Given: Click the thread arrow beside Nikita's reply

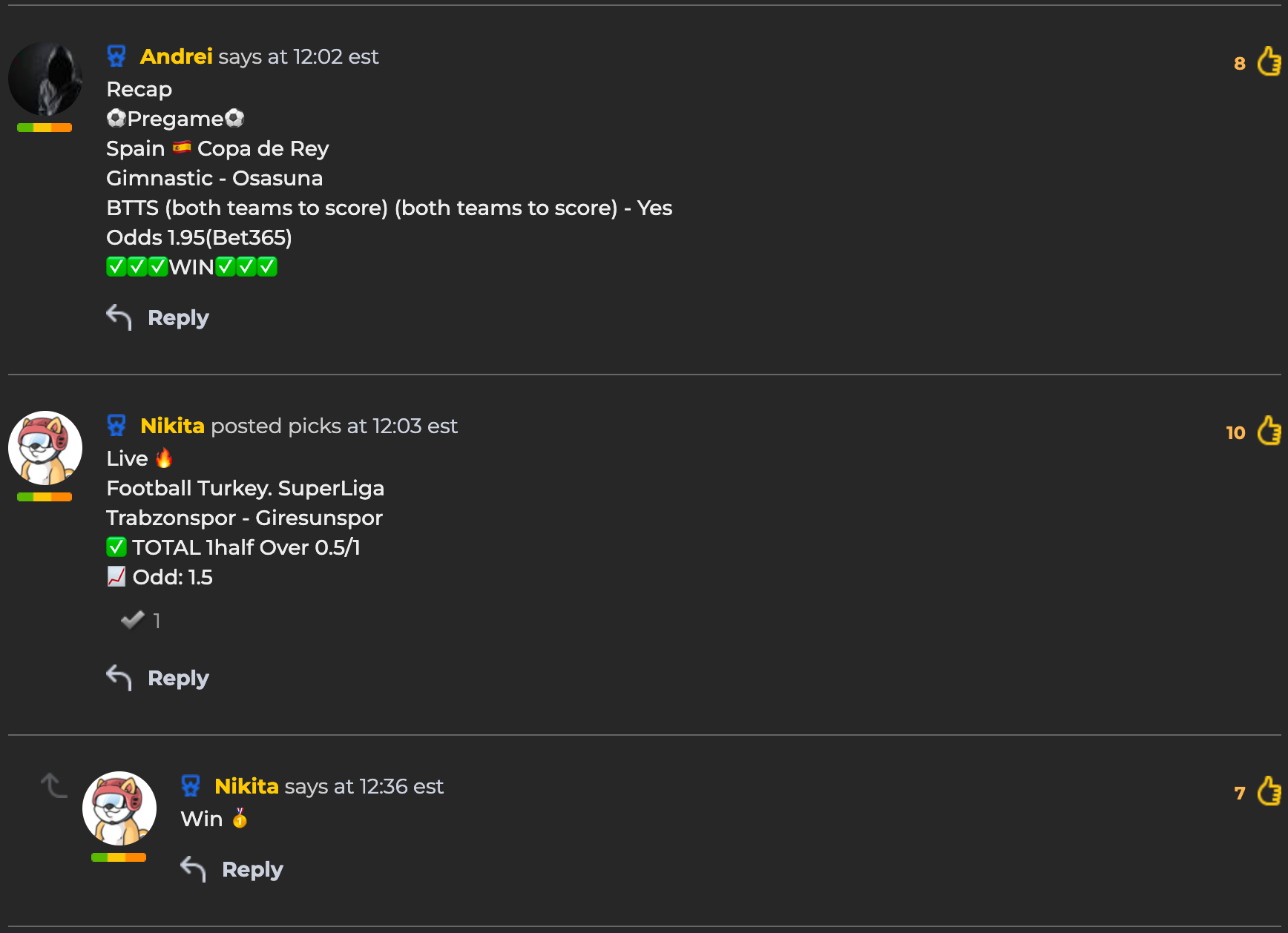Looking at the screenshot, I should point(53,785).
